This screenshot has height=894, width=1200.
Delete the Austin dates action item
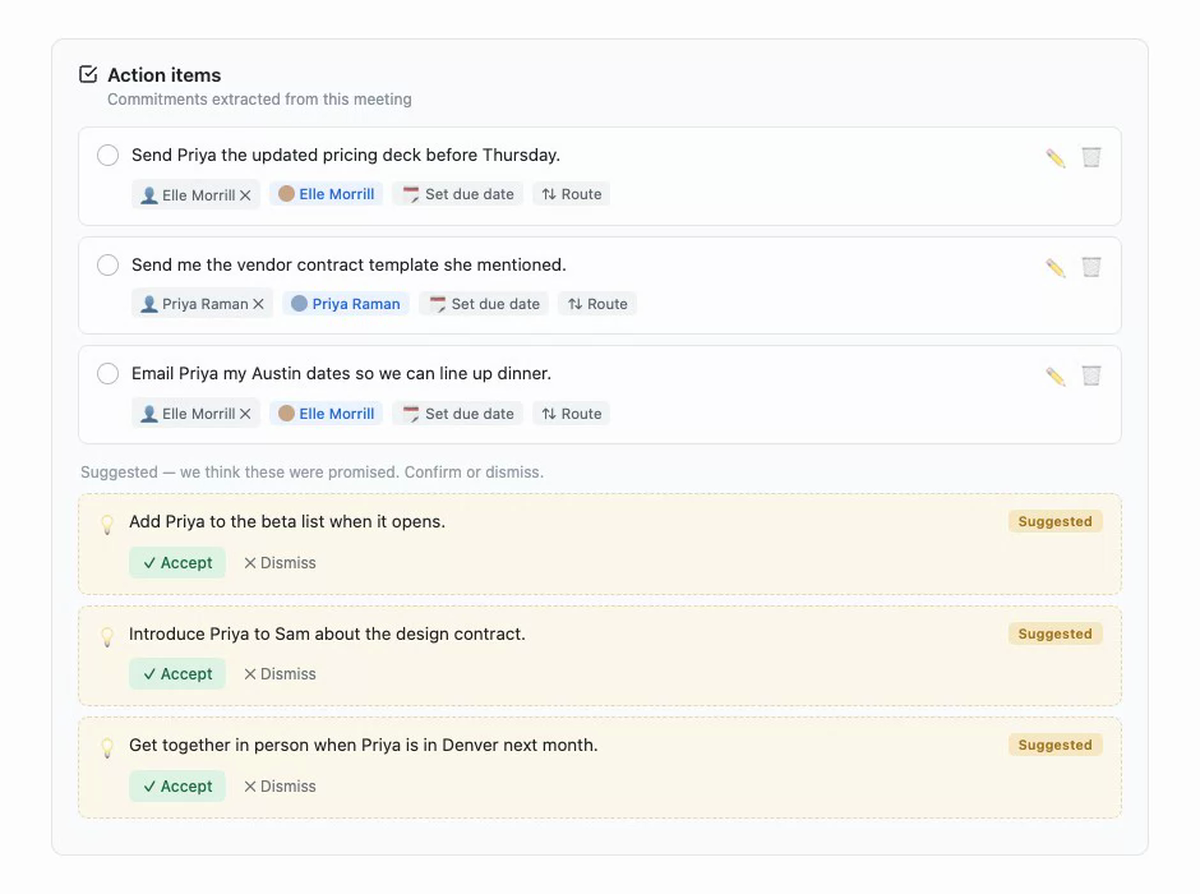coord(1091,376)
